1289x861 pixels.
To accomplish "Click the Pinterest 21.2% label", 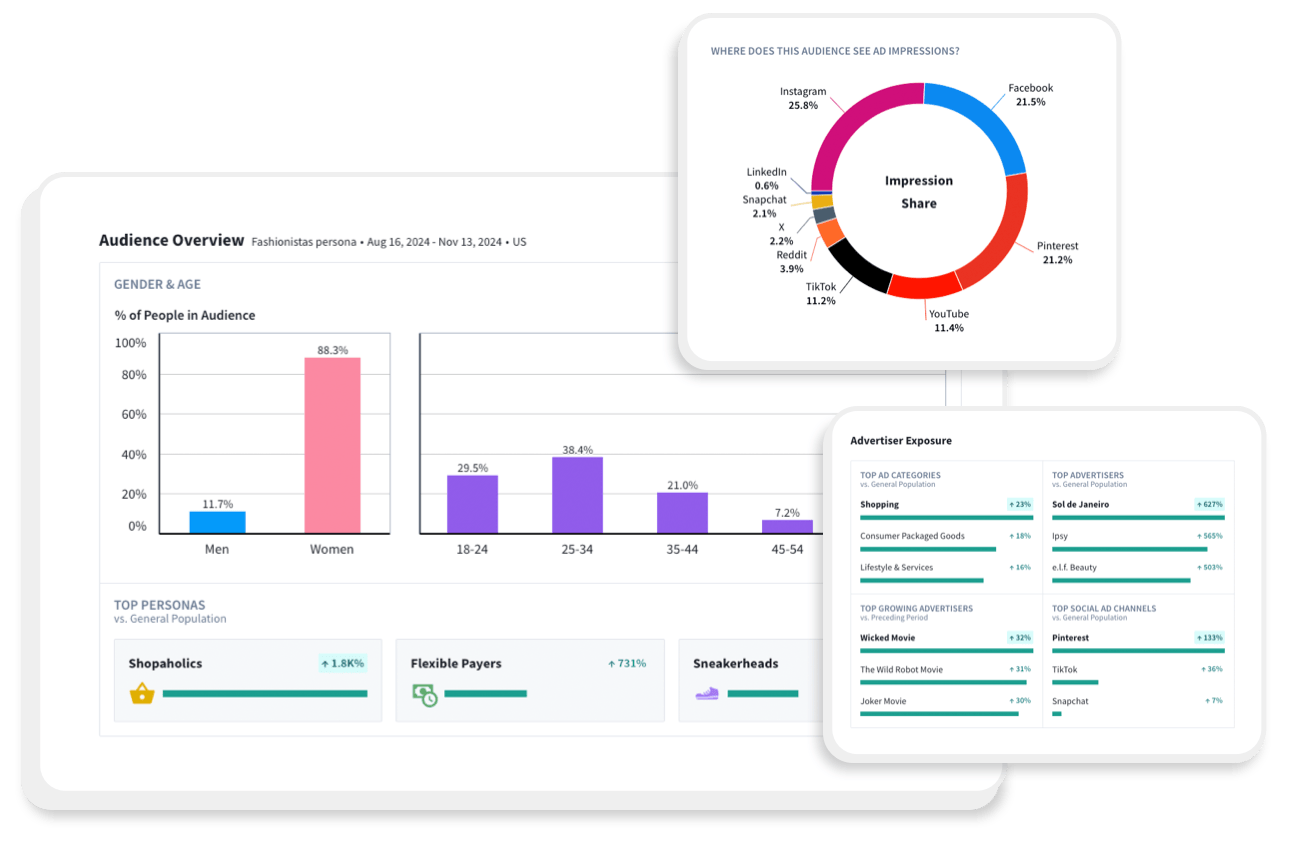I will [x=1057, y=253].
